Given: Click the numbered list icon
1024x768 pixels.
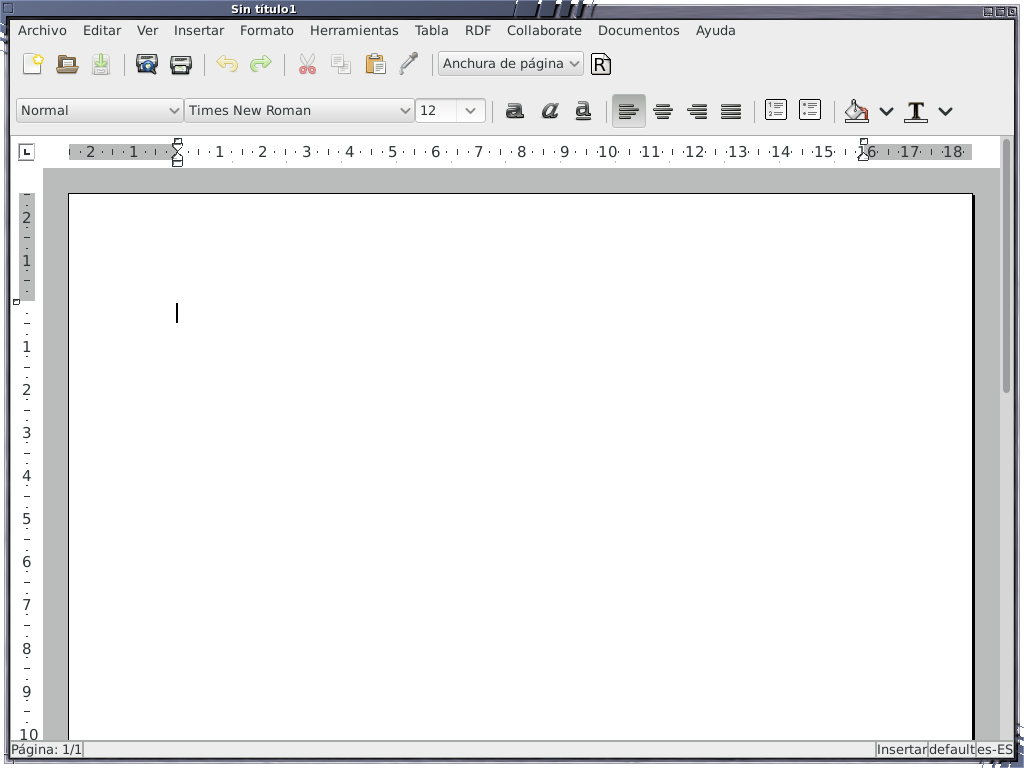Looking at the screenshot, I should pos(776,111).
